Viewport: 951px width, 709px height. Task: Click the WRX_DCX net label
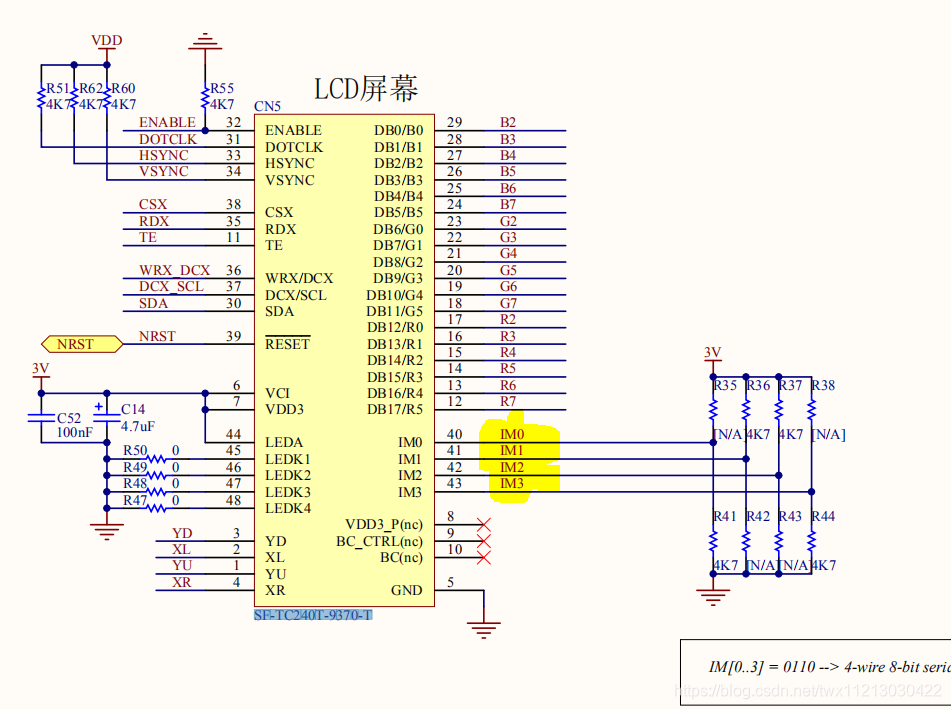click(175, 270)
